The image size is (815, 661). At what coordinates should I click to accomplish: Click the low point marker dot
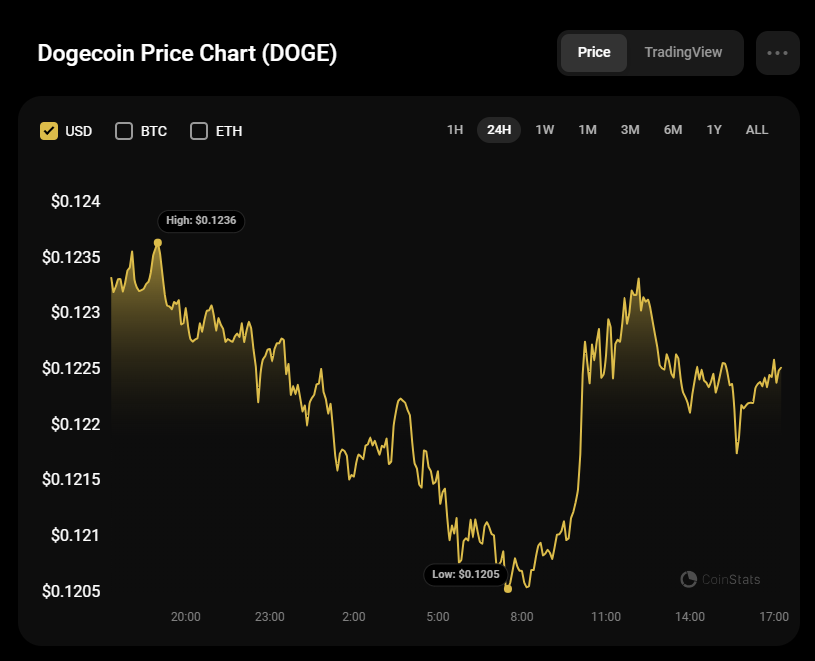(508, 589)
